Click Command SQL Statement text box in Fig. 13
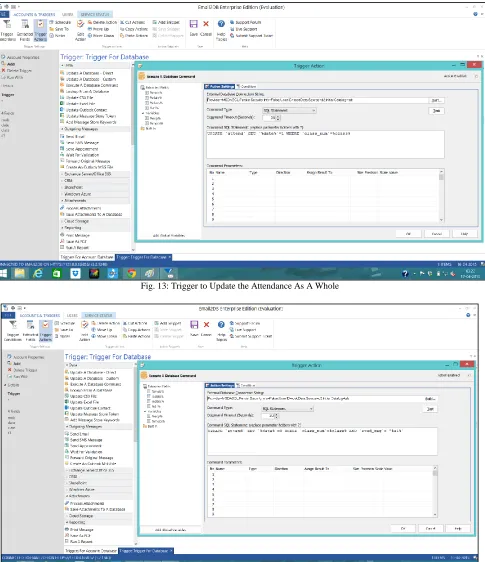485x562 pixels. pyautogui.click(x=325, y=144)
